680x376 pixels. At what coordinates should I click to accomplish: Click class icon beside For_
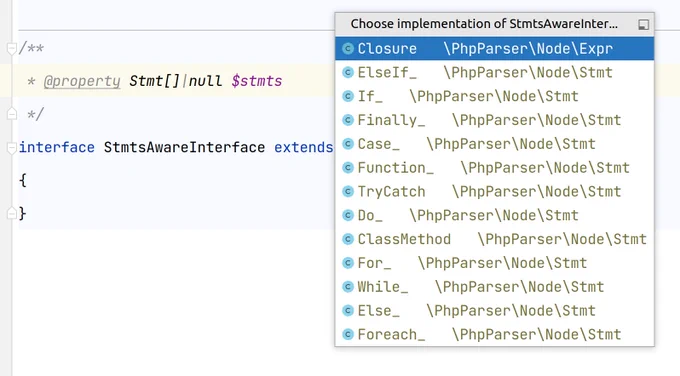(x=348, y=263)
